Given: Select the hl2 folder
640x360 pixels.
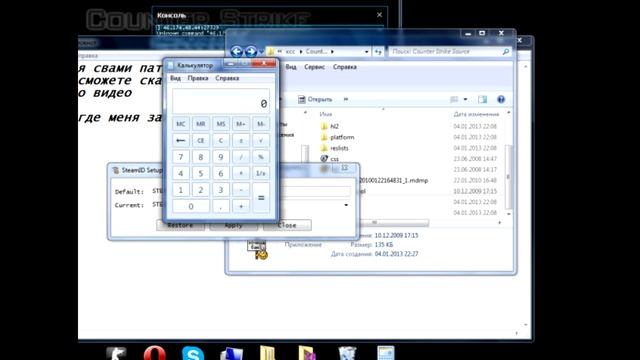Looking at the screenshot, I should (330, 127).
